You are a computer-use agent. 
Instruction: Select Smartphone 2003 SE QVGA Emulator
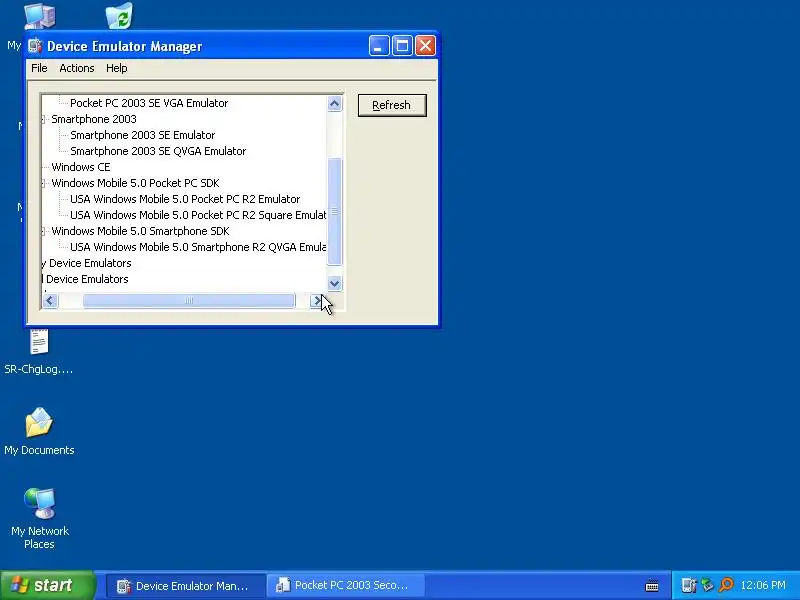coord(158,151)
